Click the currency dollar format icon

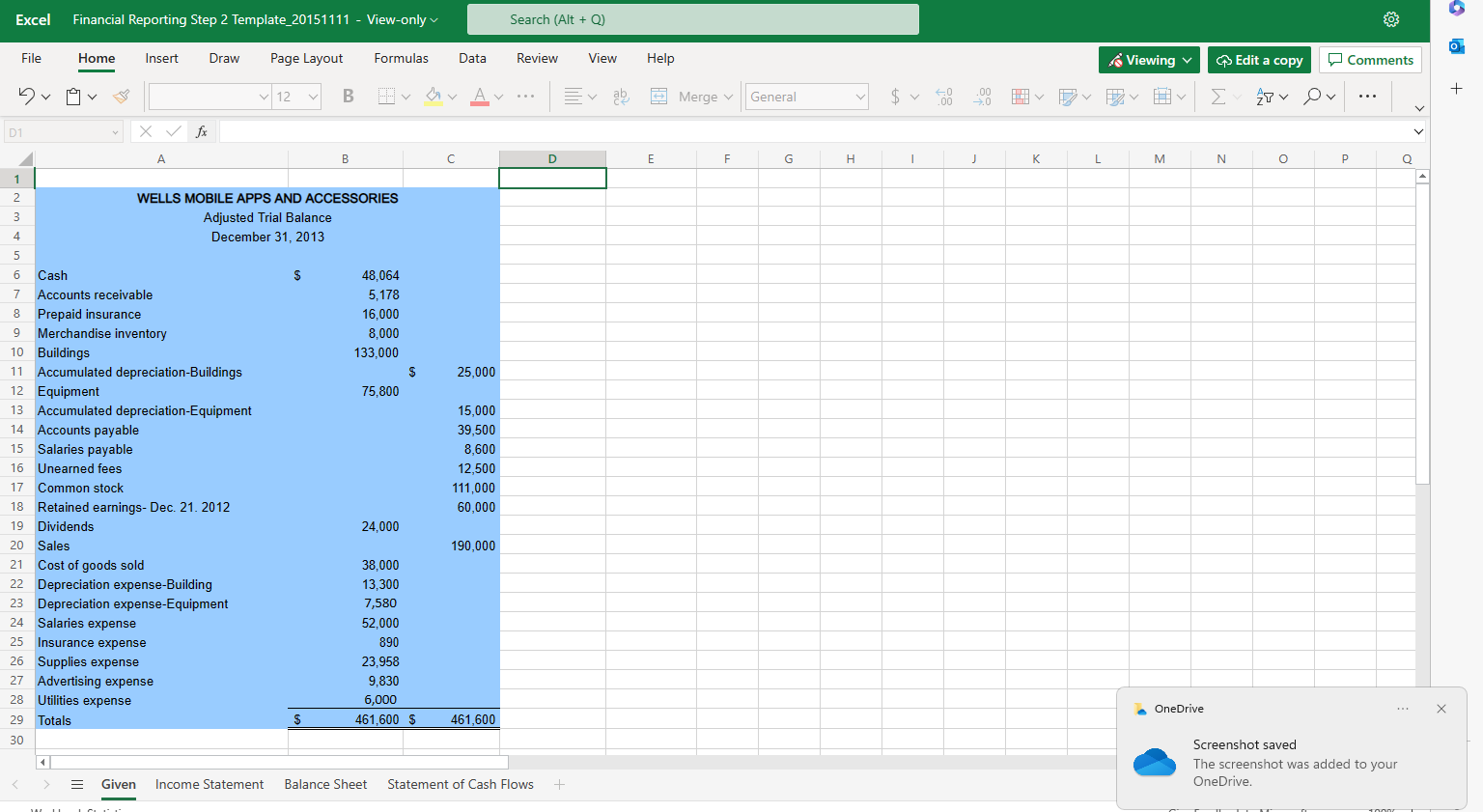pos(896,96)
